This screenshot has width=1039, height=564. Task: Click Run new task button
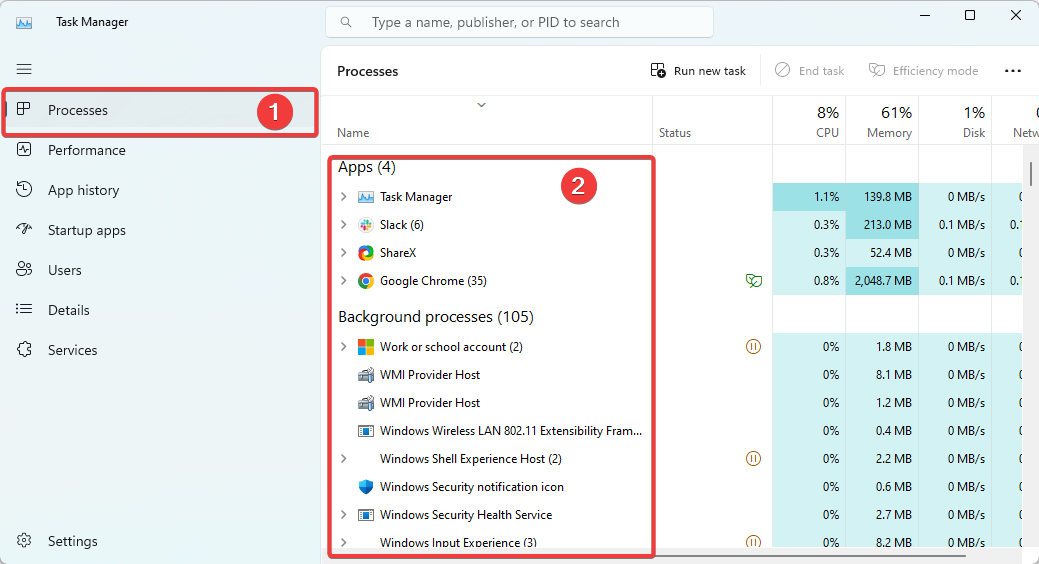coord(698,71)
